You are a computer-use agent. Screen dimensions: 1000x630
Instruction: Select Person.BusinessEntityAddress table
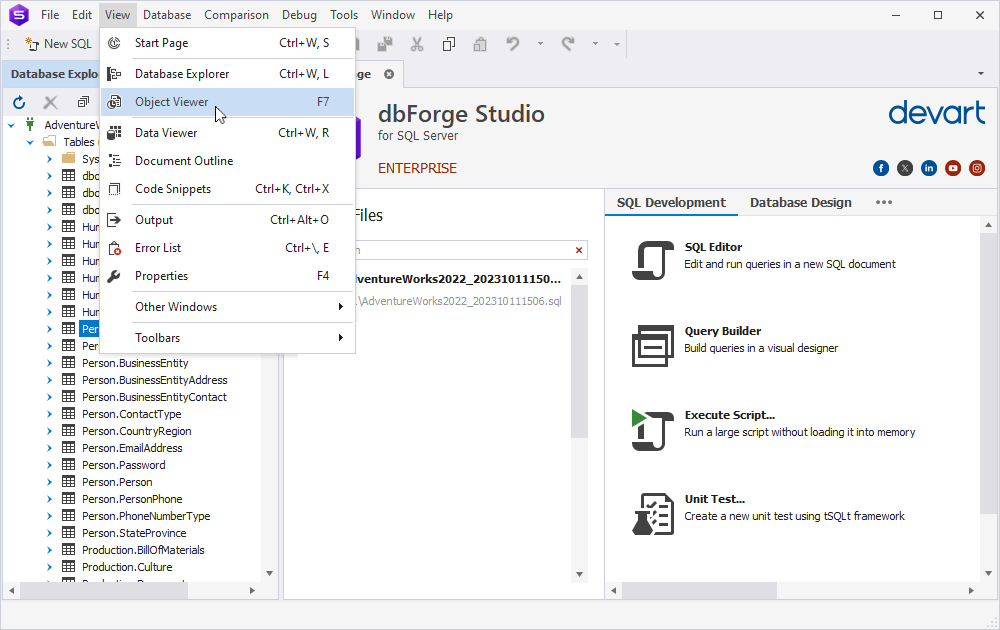coord(154,380)
